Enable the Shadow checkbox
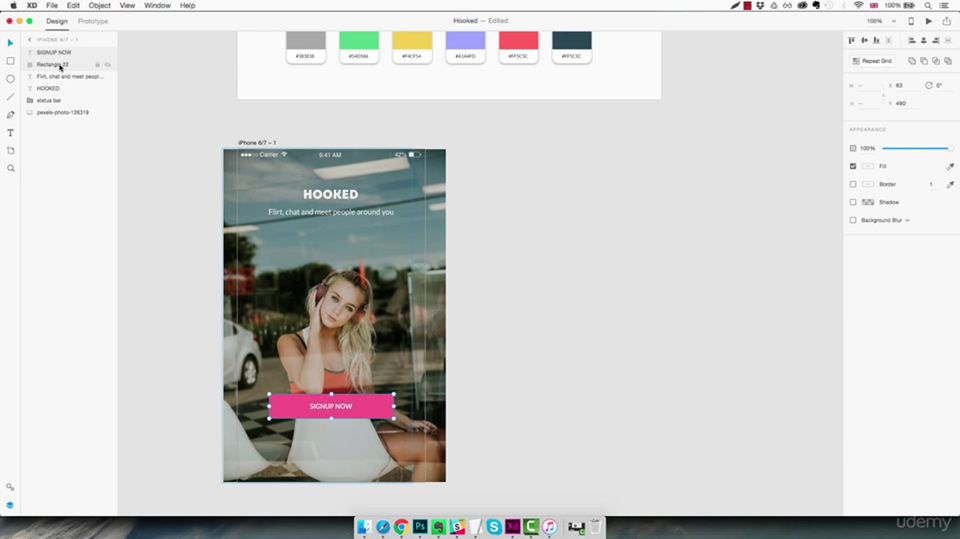The width and height of the screenshot is (960, 539). click(853, 202)
